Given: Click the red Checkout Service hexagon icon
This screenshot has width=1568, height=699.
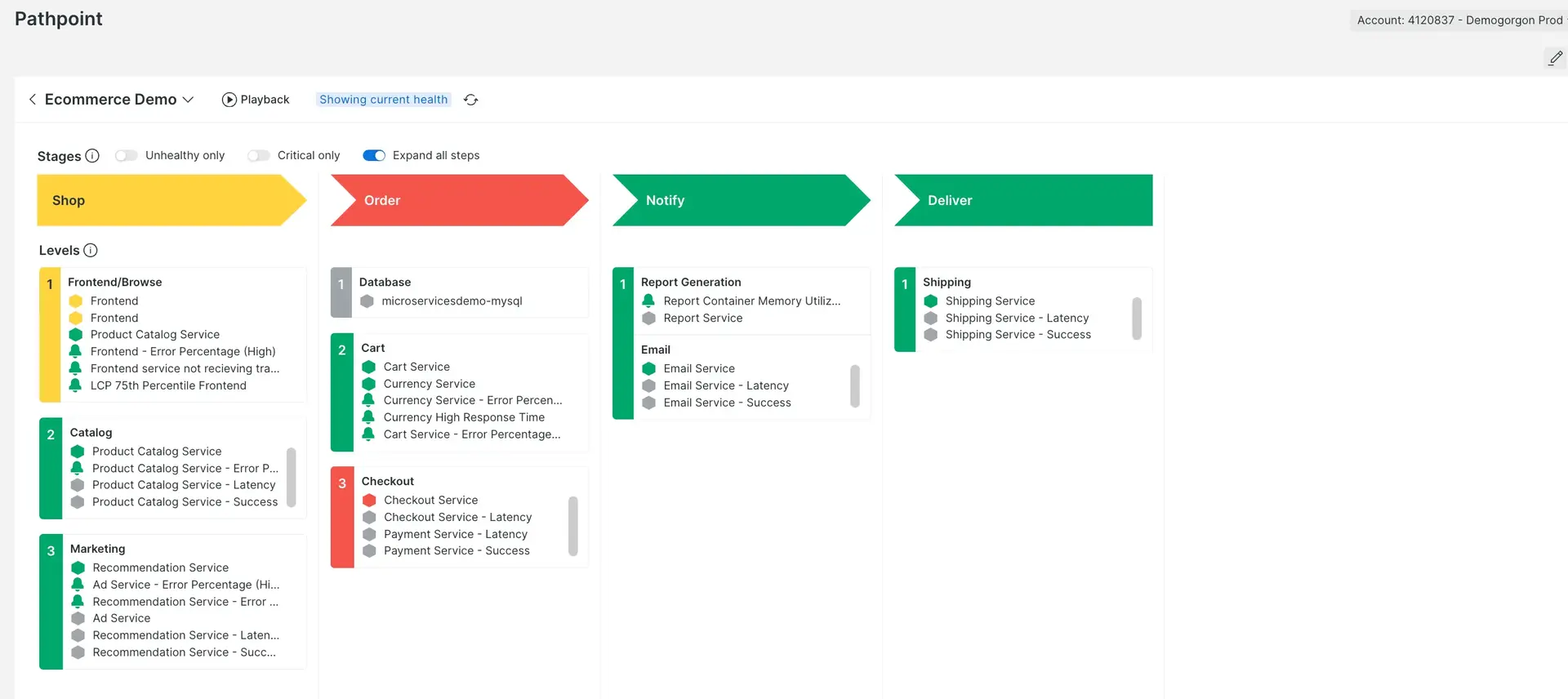Looking at the screenshot, I should 369,501.
